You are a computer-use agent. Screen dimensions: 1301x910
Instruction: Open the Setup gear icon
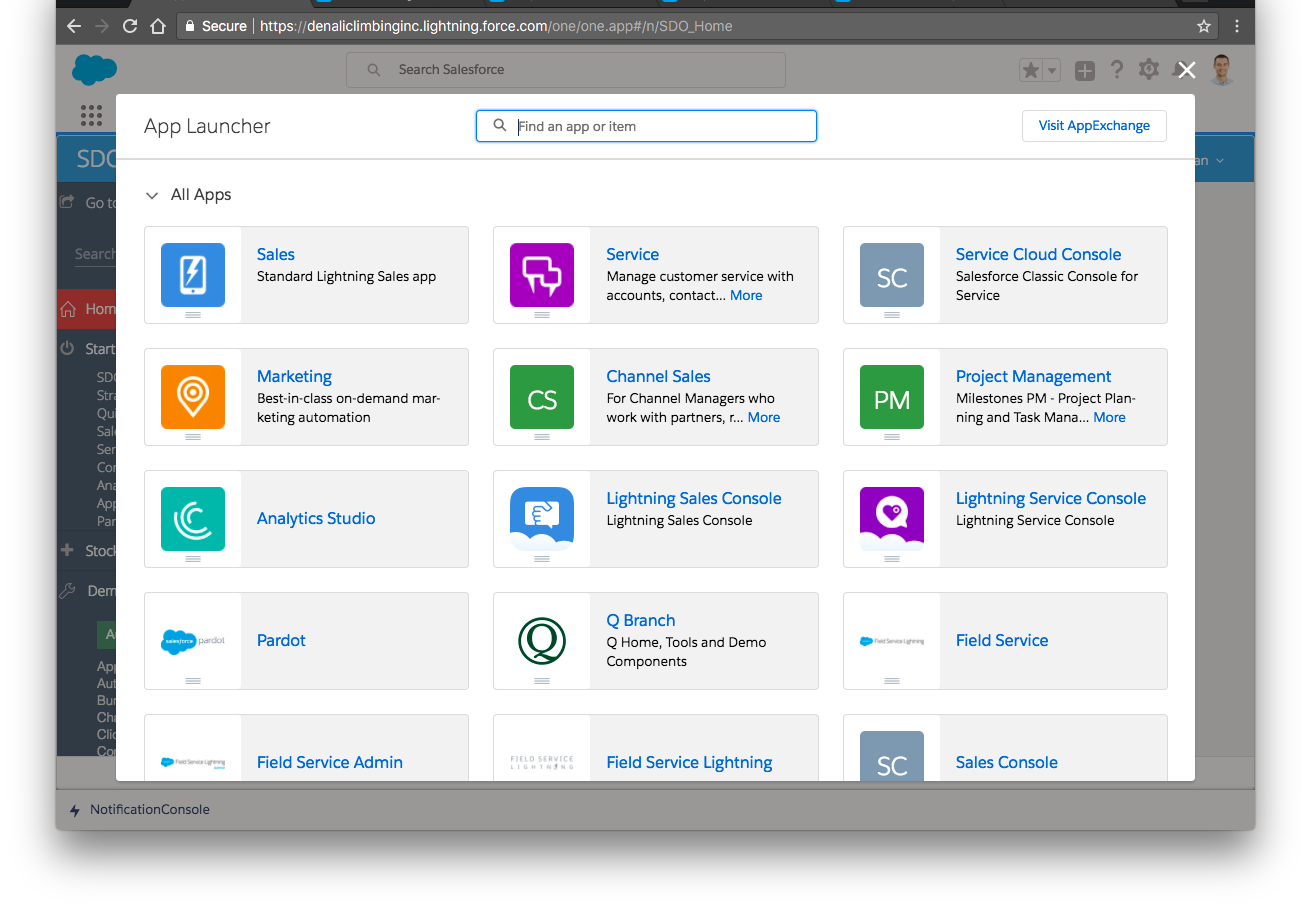pyautogui.click(x=1149, y=69)
